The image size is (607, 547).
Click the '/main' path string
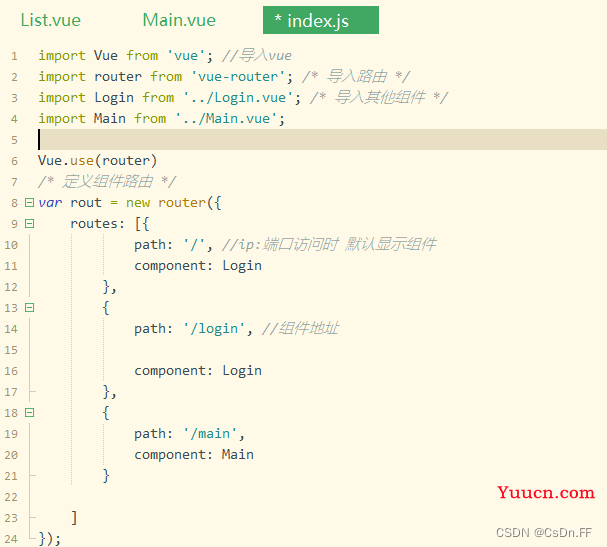210,434
